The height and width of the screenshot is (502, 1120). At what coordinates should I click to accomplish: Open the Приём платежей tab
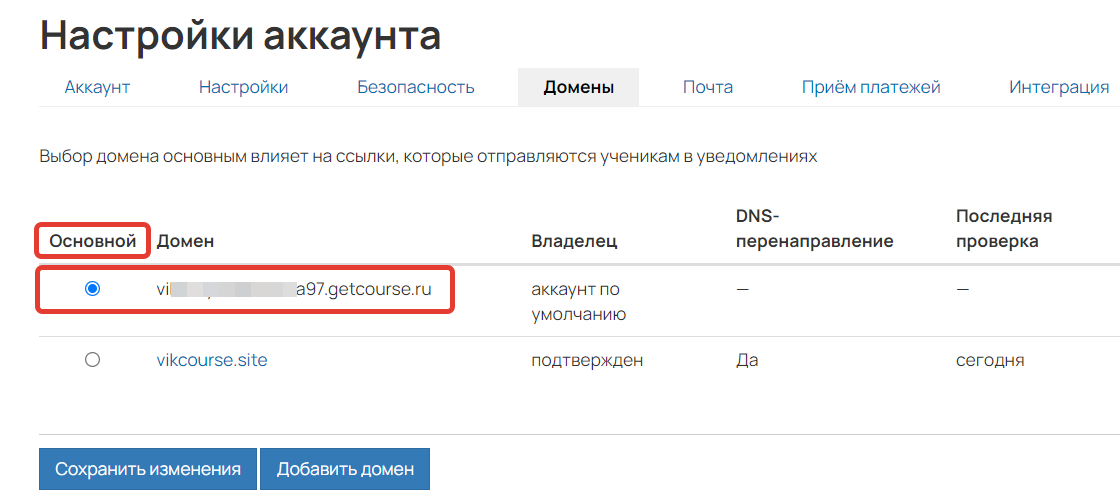point(871,88)
